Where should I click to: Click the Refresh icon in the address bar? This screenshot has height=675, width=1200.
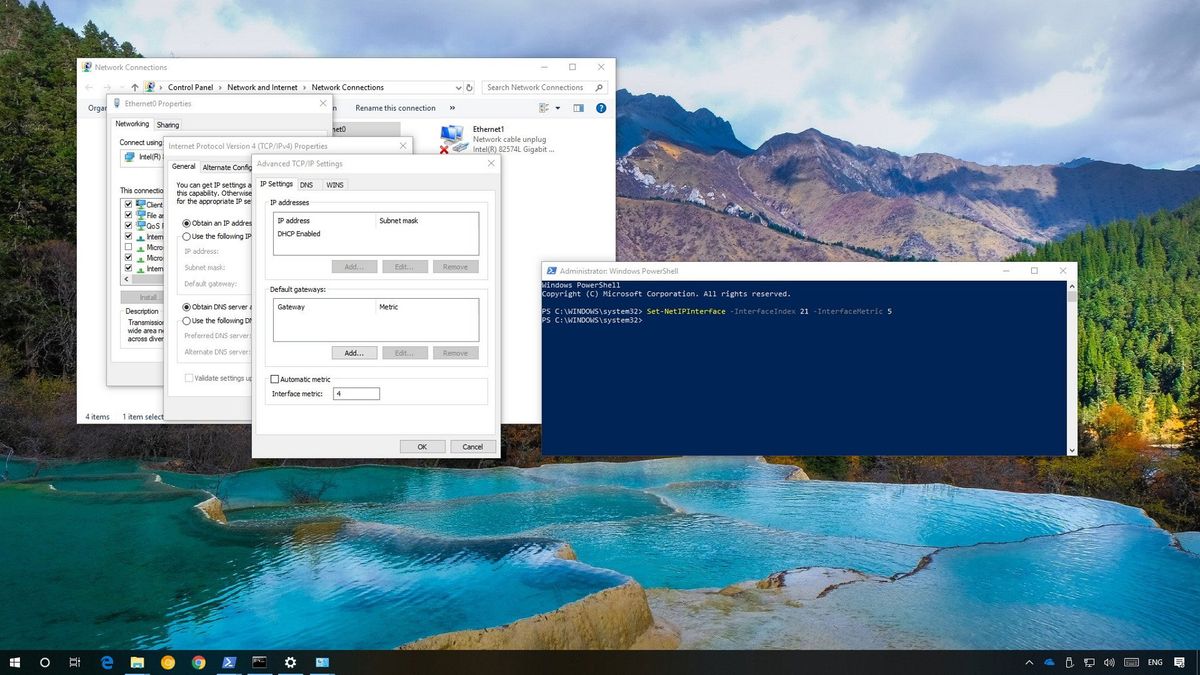(469, 87)
